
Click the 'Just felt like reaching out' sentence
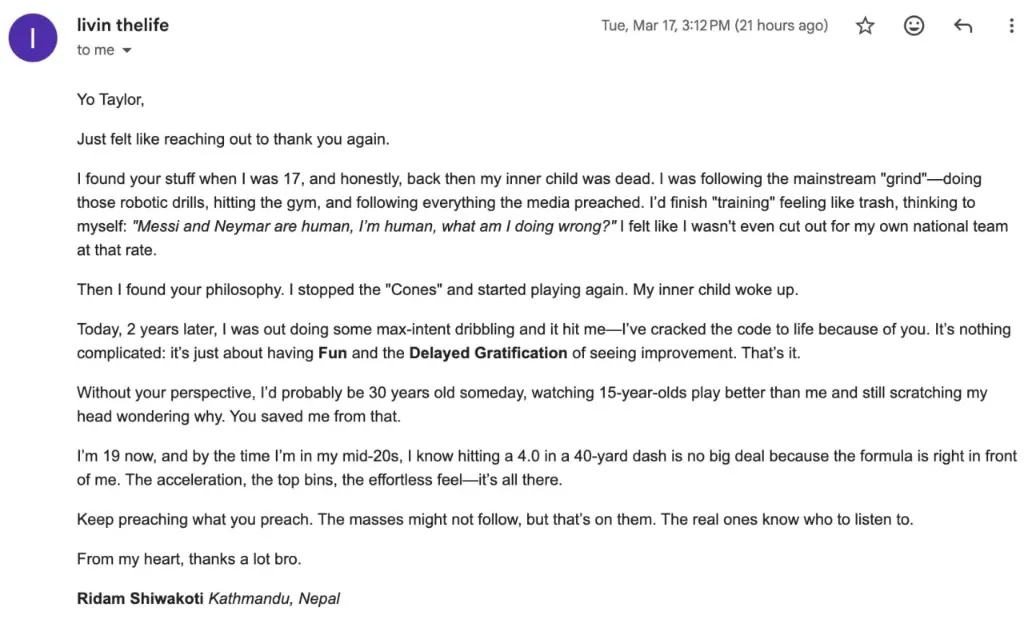tap(232, 139)
